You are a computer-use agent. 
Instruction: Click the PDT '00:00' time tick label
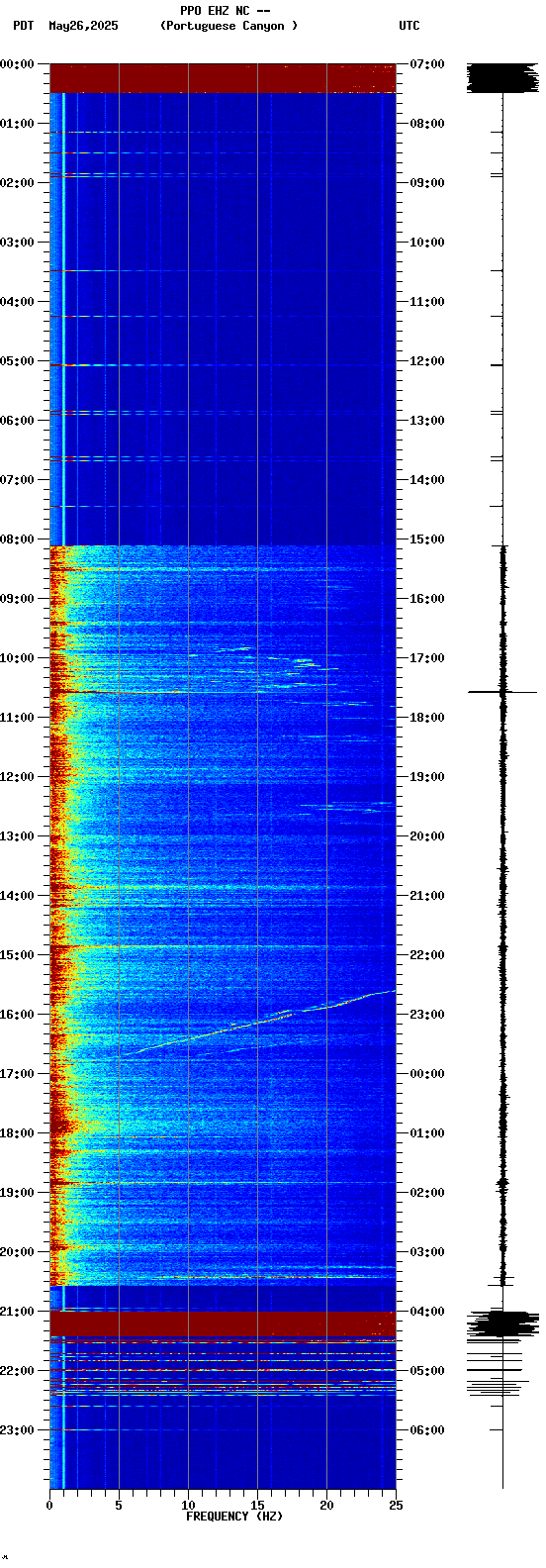17,64
